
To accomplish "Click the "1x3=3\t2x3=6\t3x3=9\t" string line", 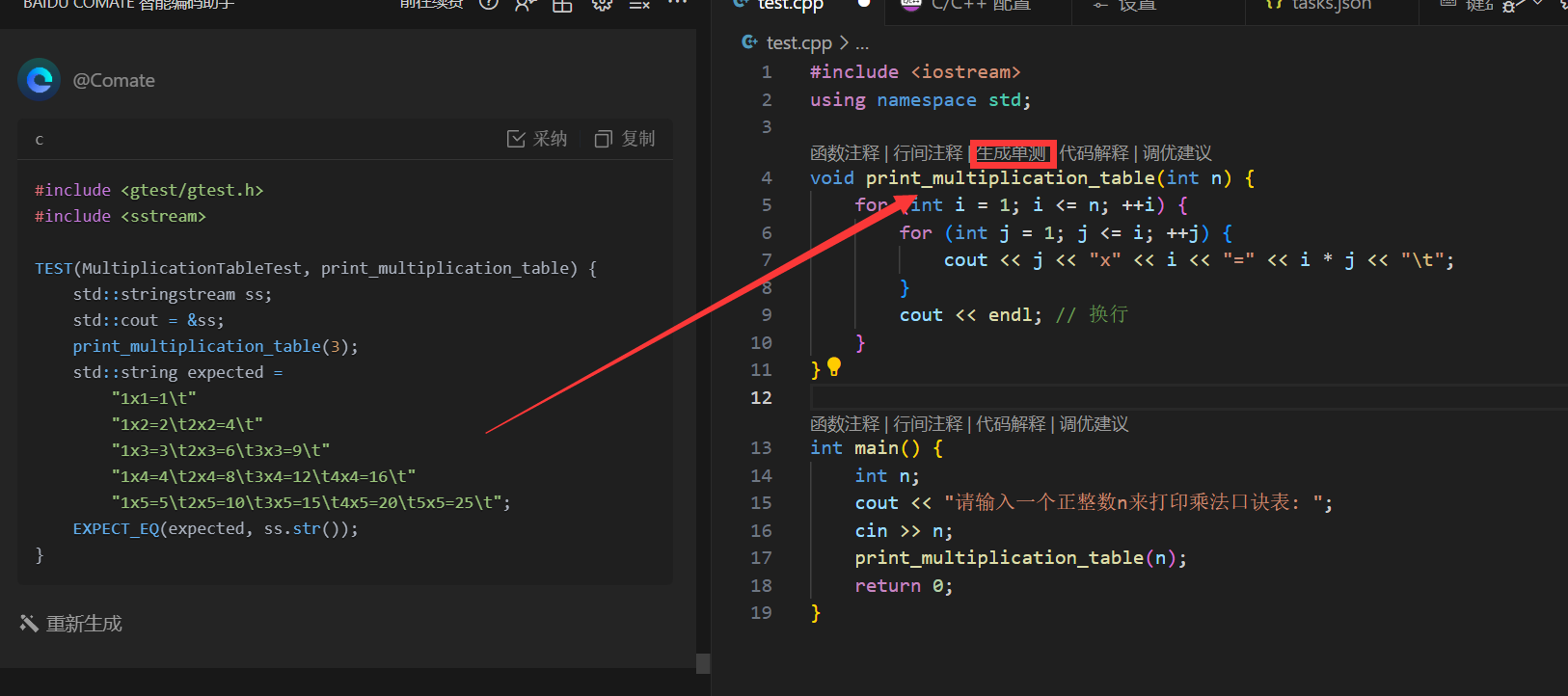I will [220, 450].
